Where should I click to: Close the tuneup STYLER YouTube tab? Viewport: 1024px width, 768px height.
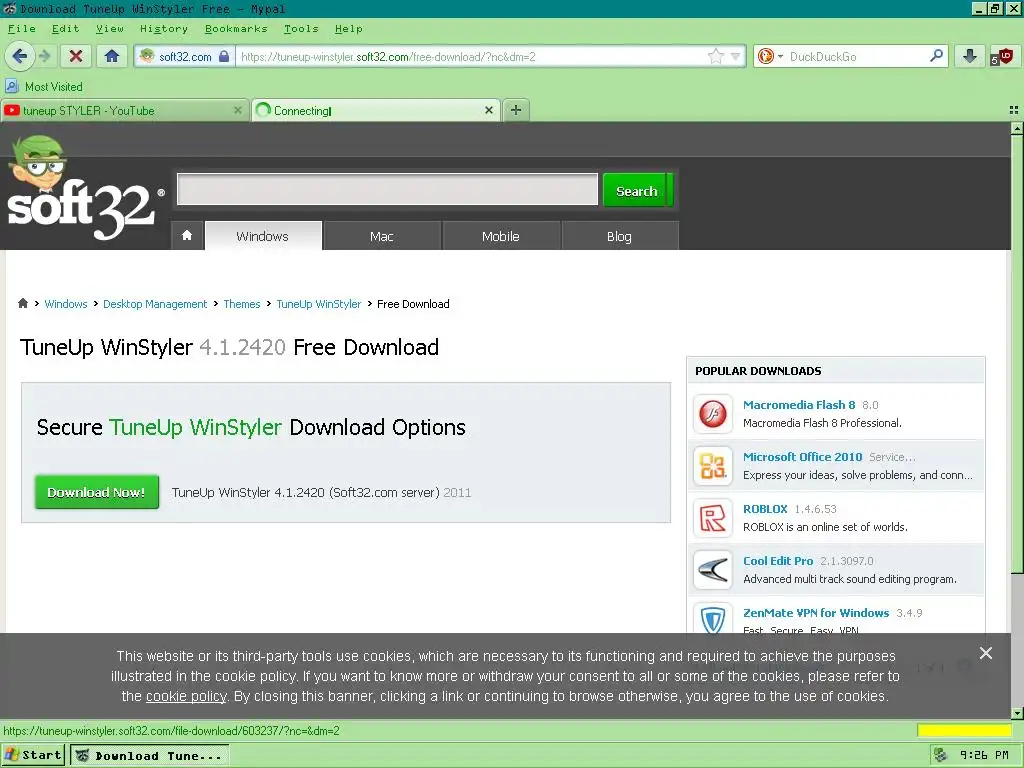(x=238, y=110)
